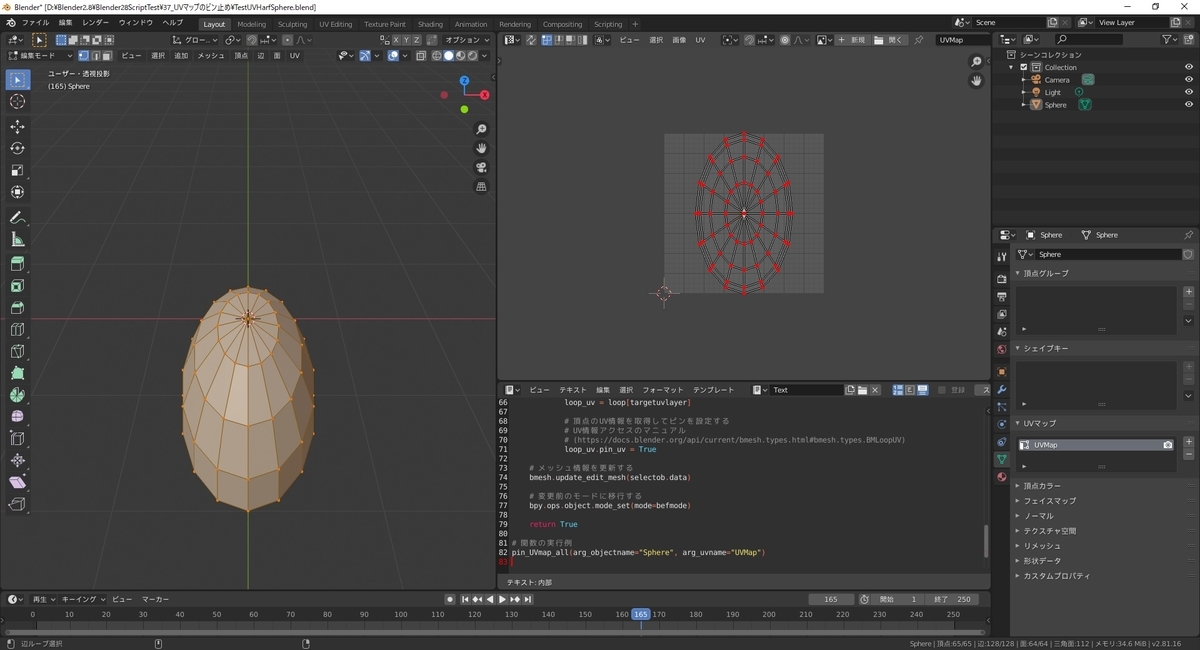Screen dimensions: 1200x650
Task: Switch to the Scripting workspace tab
Action: (x=608, y=24)
